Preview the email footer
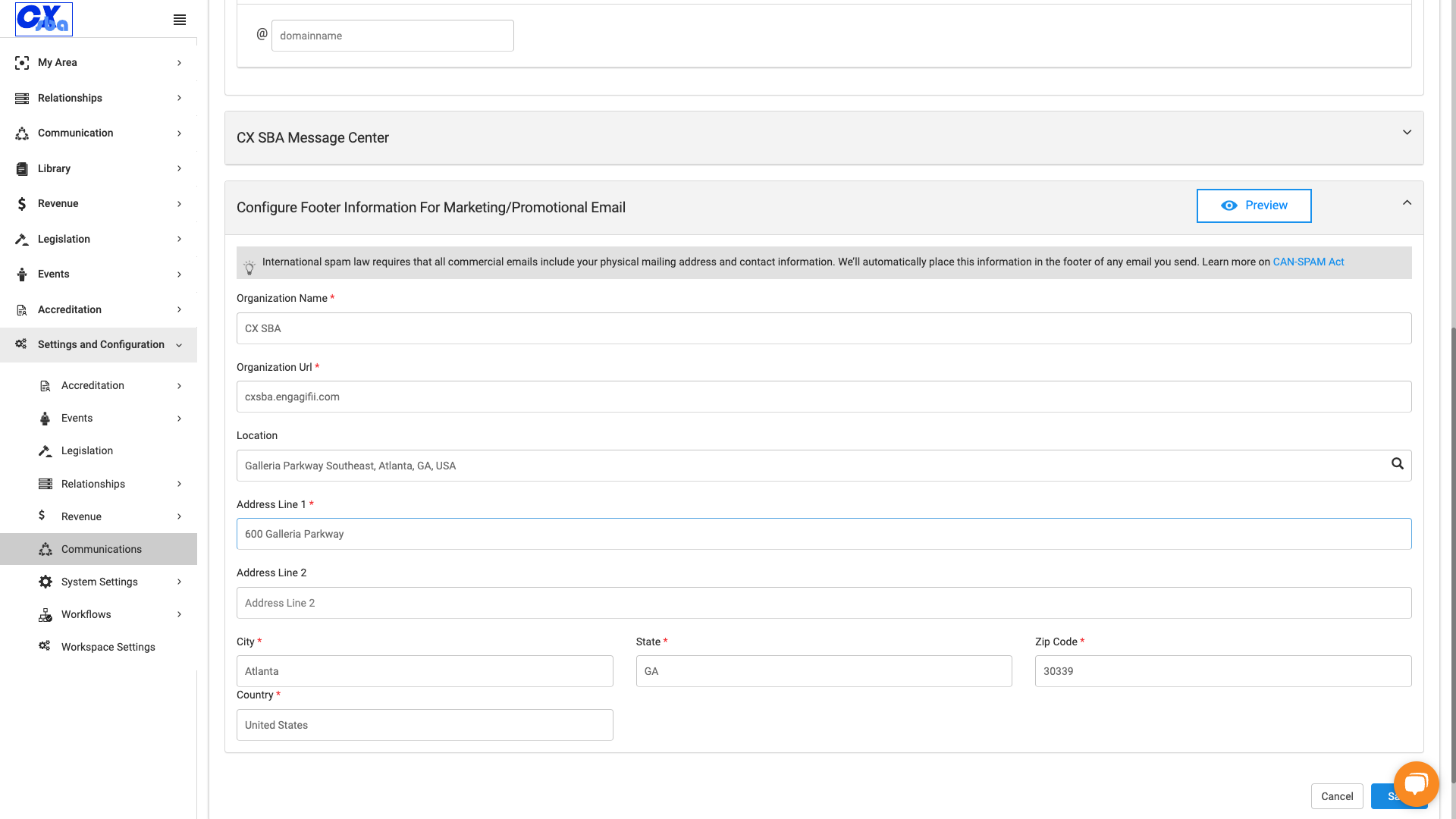1456x819 pixels. 1254,206
